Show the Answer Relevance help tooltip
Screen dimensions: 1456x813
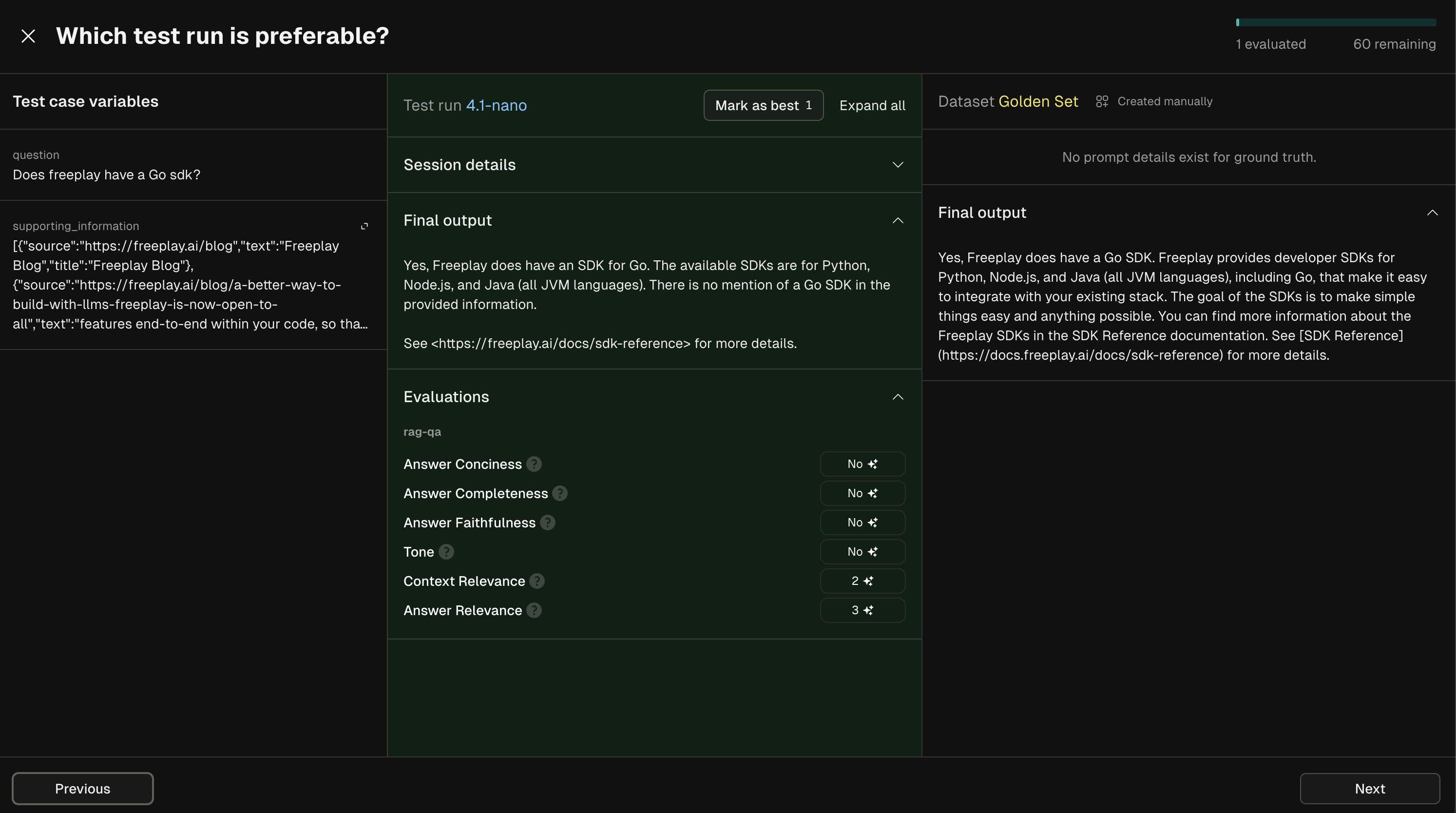(x=534, y=611)
